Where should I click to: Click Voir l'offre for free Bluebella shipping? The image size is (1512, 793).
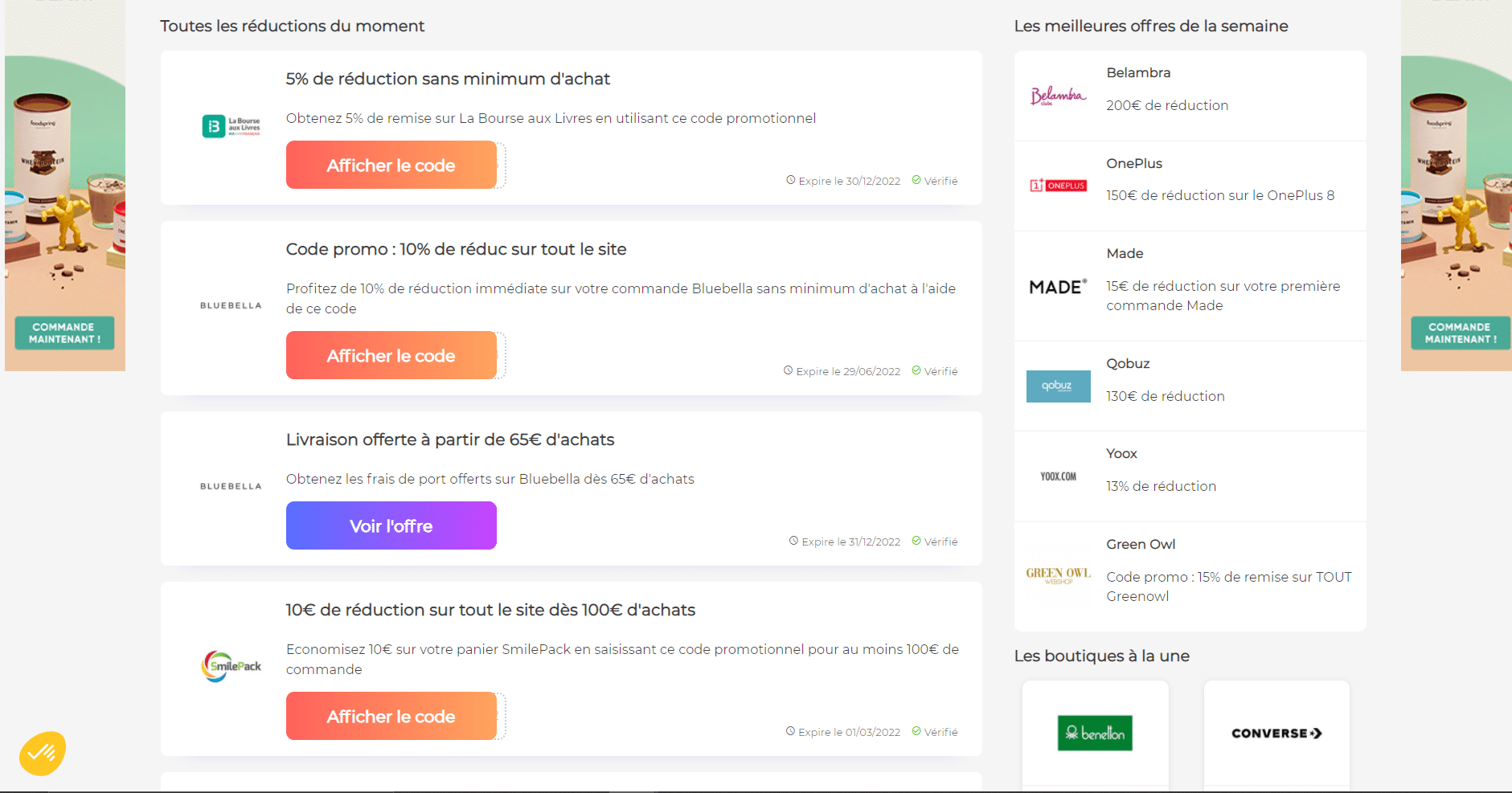(x=391, y=525)
